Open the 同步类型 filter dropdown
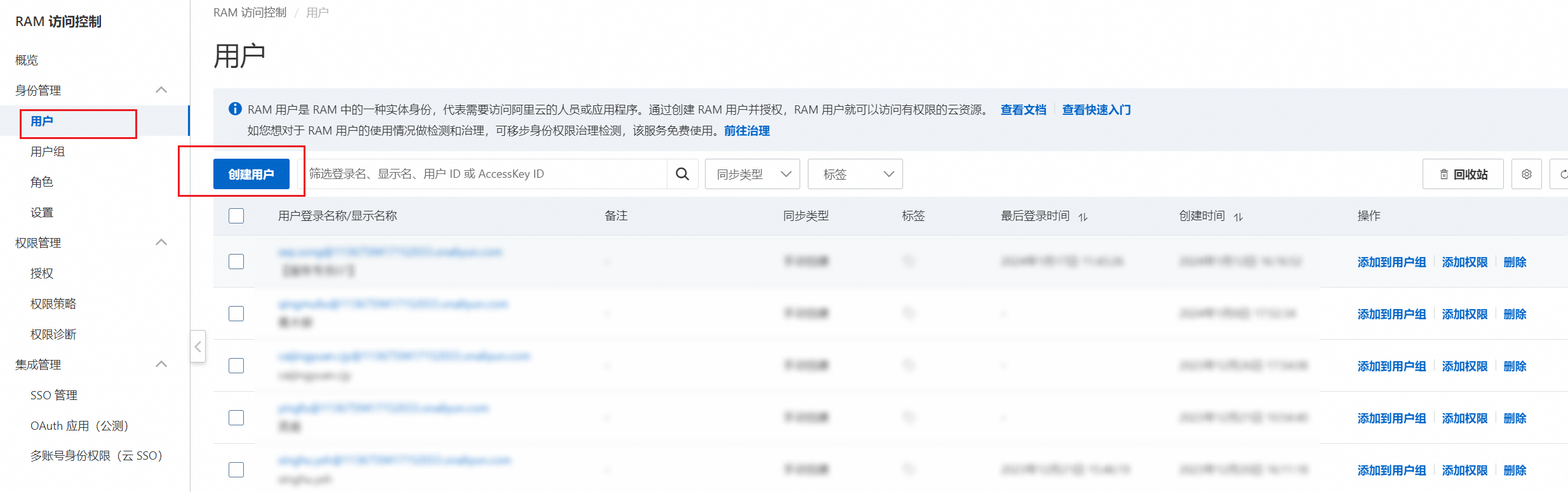 pyautogui.click(x=753, y=174)
